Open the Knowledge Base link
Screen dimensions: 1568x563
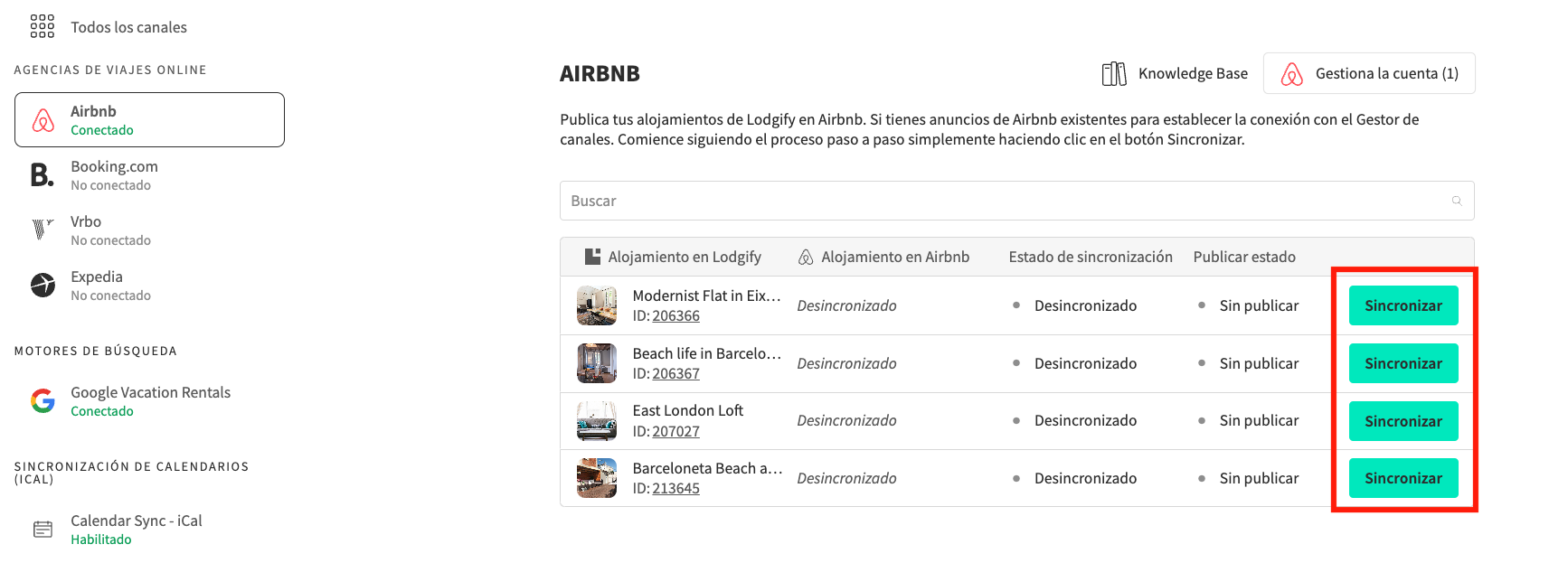click(1175, 74)
